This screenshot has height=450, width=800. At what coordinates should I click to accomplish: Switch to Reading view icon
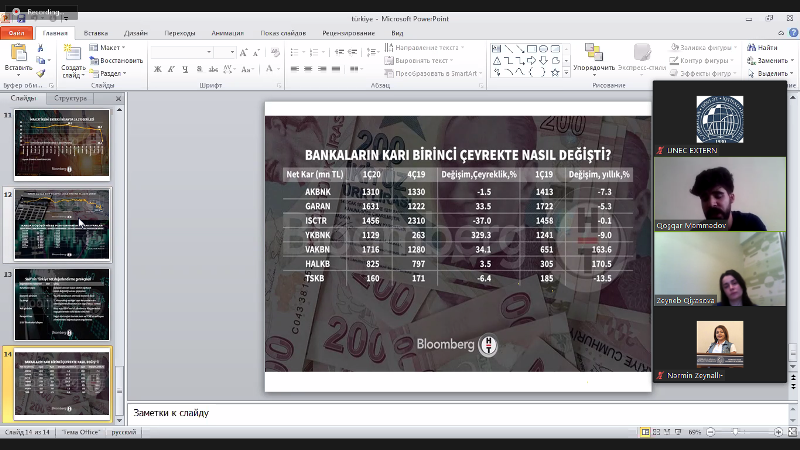tap(667, 432)
